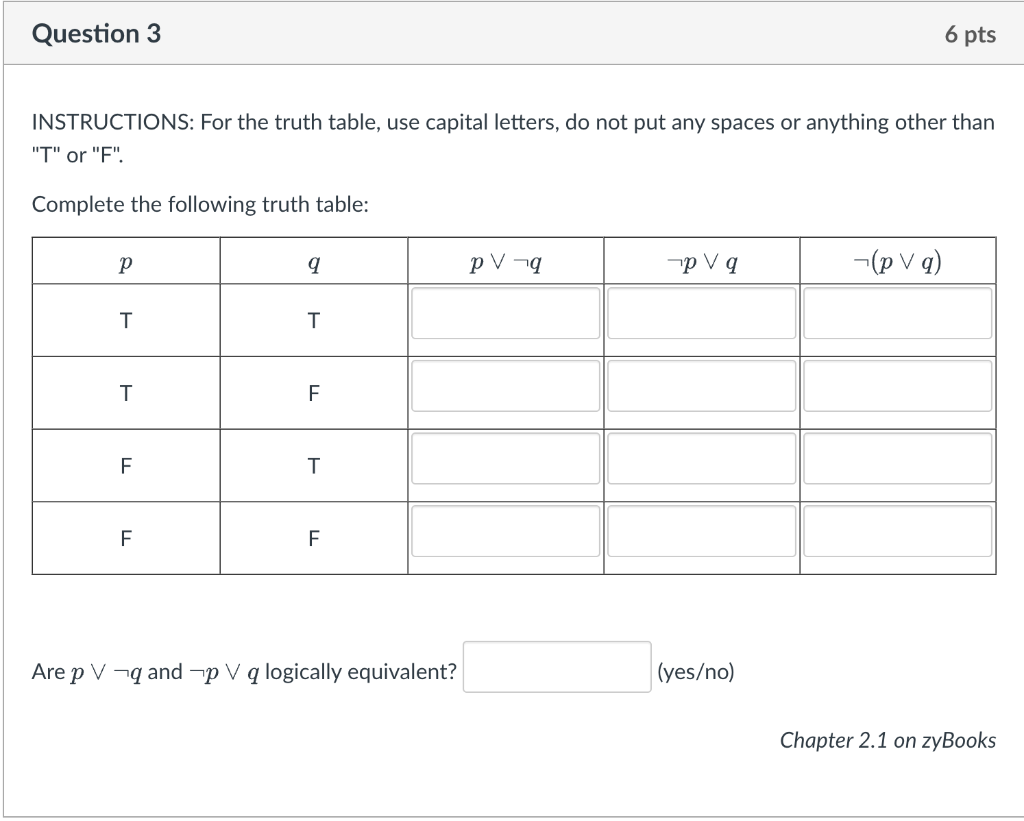
Task: Click the INSTRUCTIONS paragraph text
Action: pyautogui.click(x=513, y=138)
